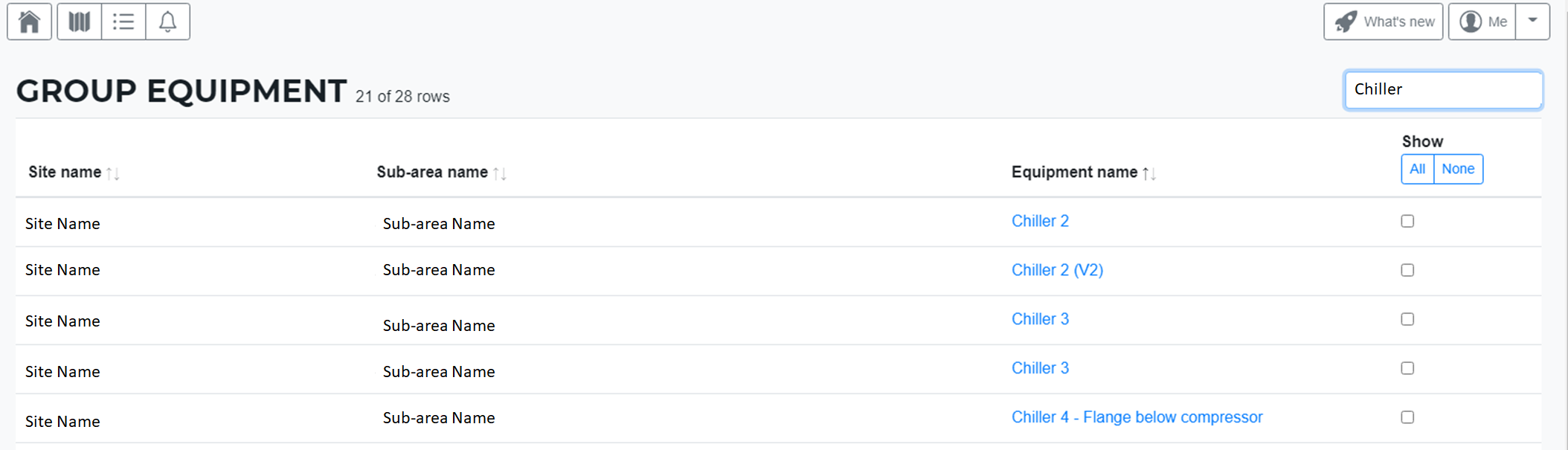Click the Equipment name column header
The image size is (1568, 450).
pyautogui.click(x=1074, y=173)
